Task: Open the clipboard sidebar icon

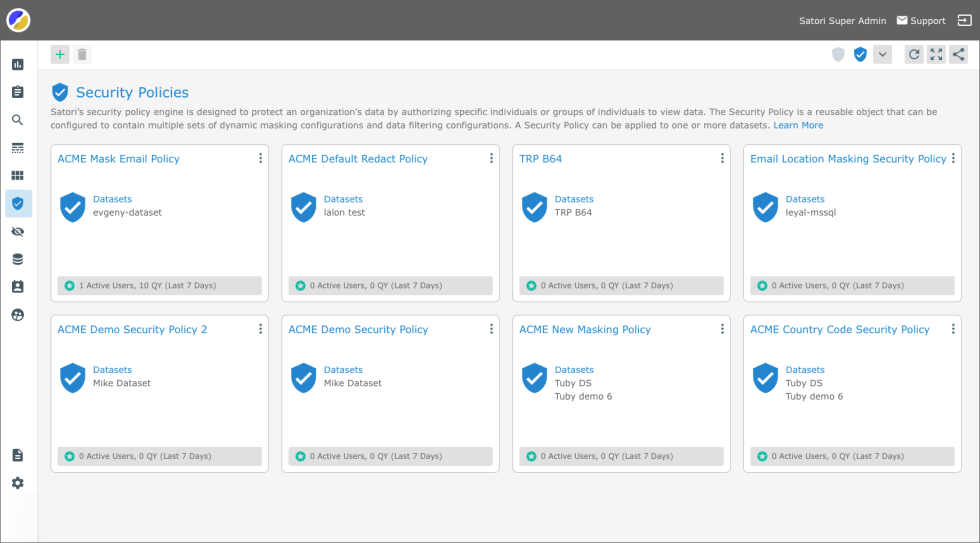Action: [x=18, y=92]
